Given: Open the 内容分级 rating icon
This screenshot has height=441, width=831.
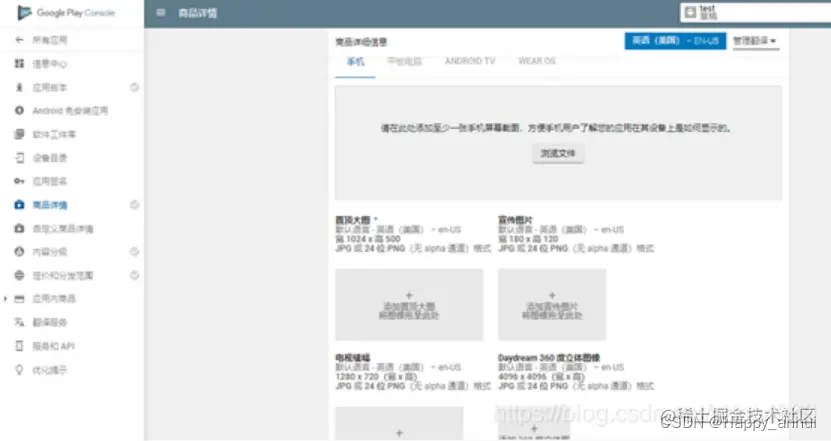Looking at the screenshot, I should 20,252.
